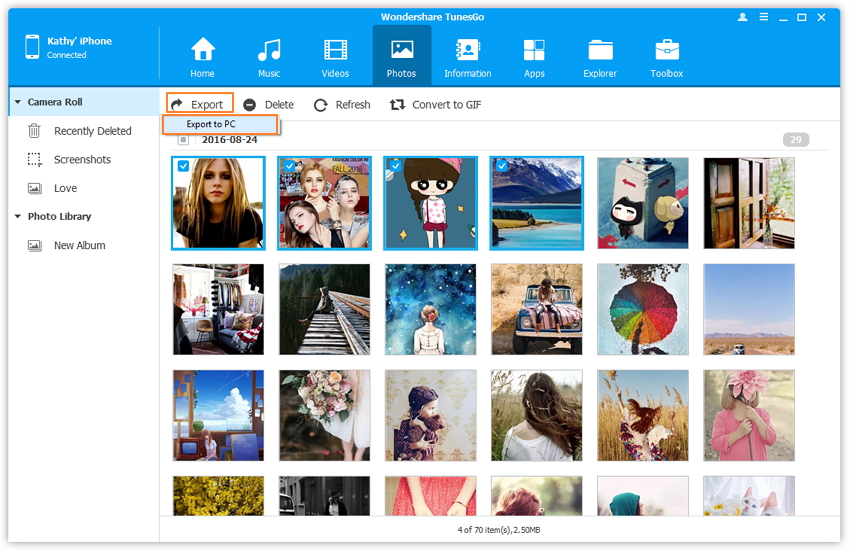850x551 pixels.
Task: Collapse the Camera Roll tree section
Action: (18, 102)
